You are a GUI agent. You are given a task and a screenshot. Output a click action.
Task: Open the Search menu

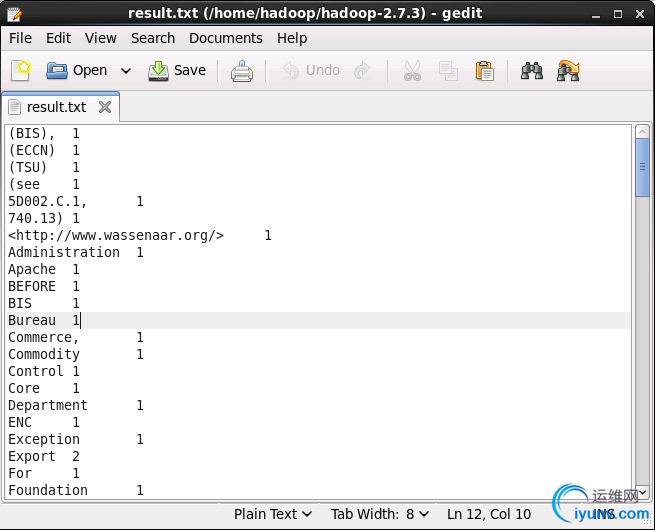tap(153, 38)
